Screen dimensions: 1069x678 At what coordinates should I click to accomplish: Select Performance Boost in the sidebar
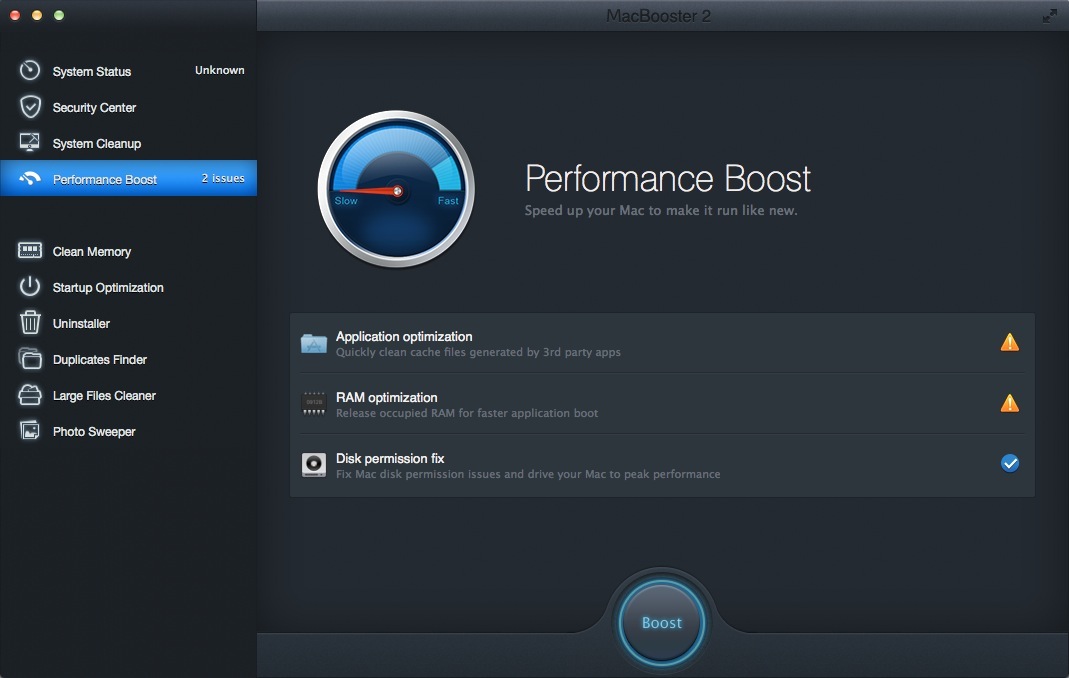105,180
